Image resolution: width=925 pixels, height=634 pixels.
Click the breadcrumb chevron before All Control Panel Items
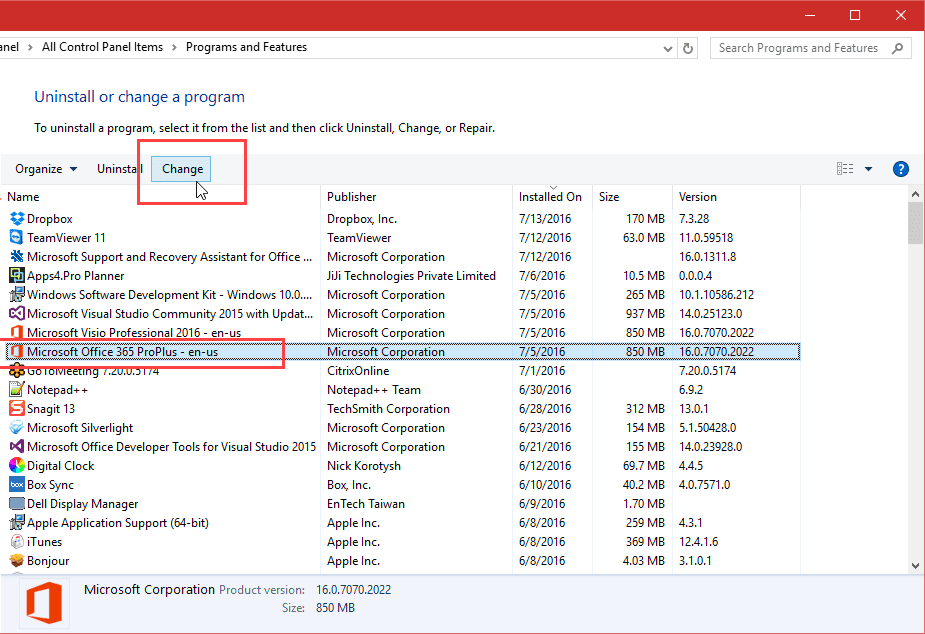30,48
